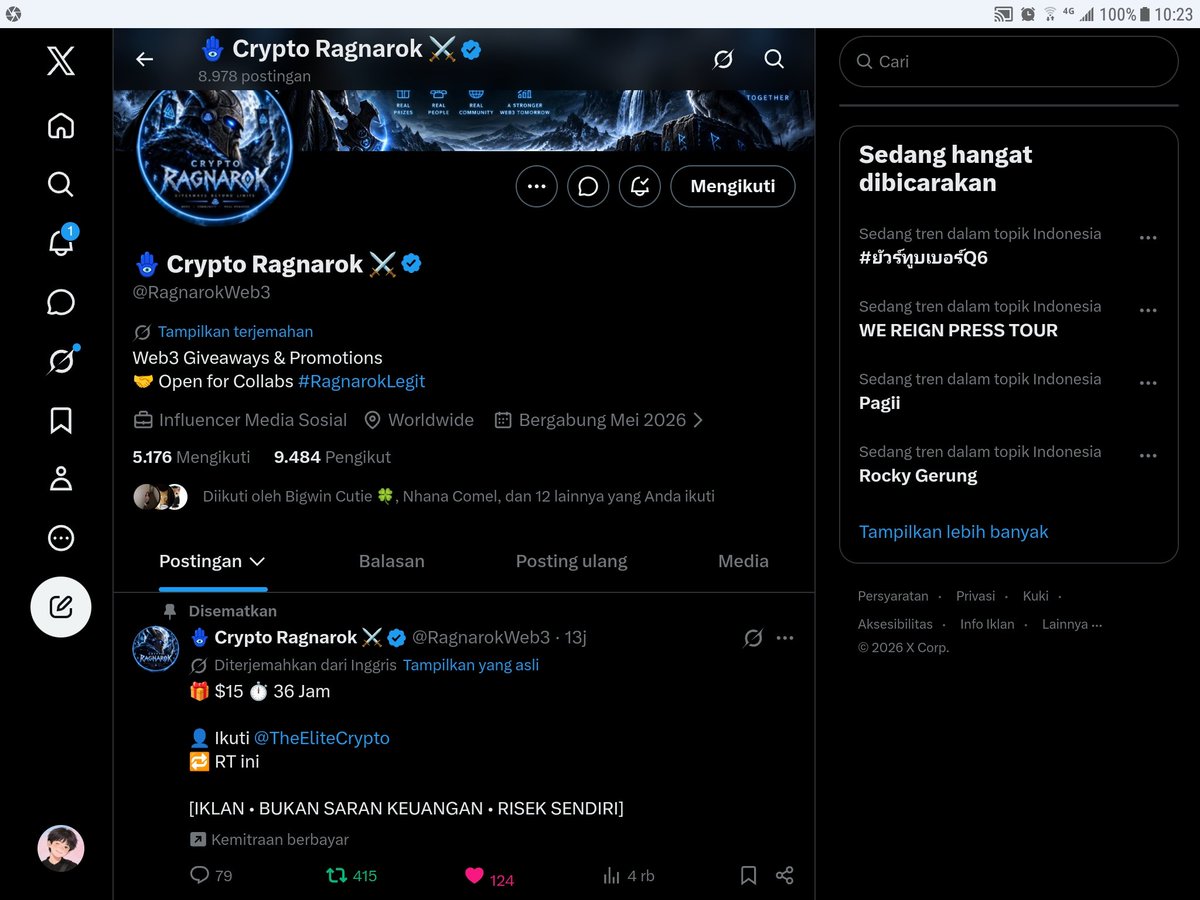Open Info Iklan footer link
Screen dimensions: 1200x900
pyautogui.click(x=987, y=624)
